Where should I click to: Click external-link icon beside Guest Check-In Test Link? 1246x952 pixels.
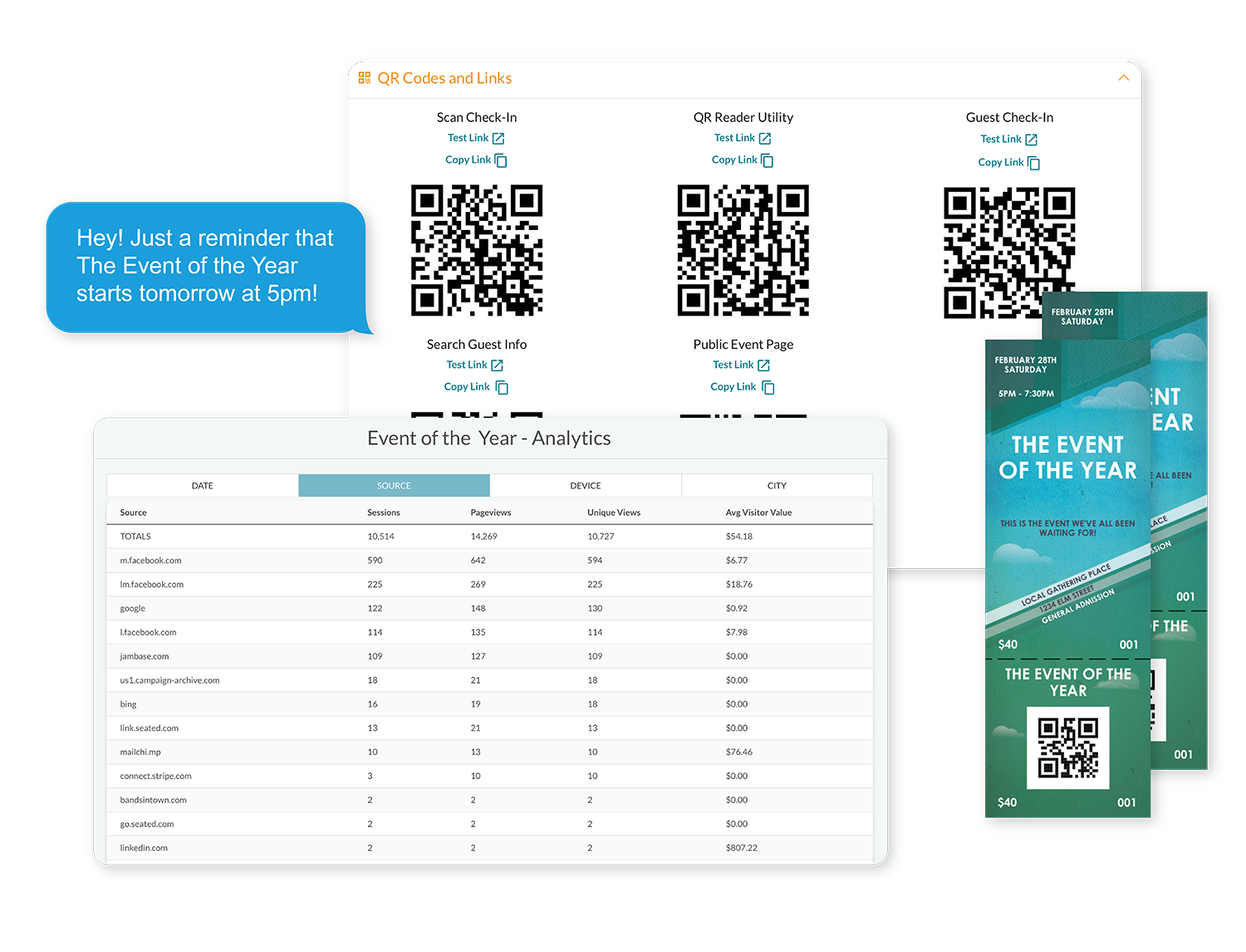1031,140
